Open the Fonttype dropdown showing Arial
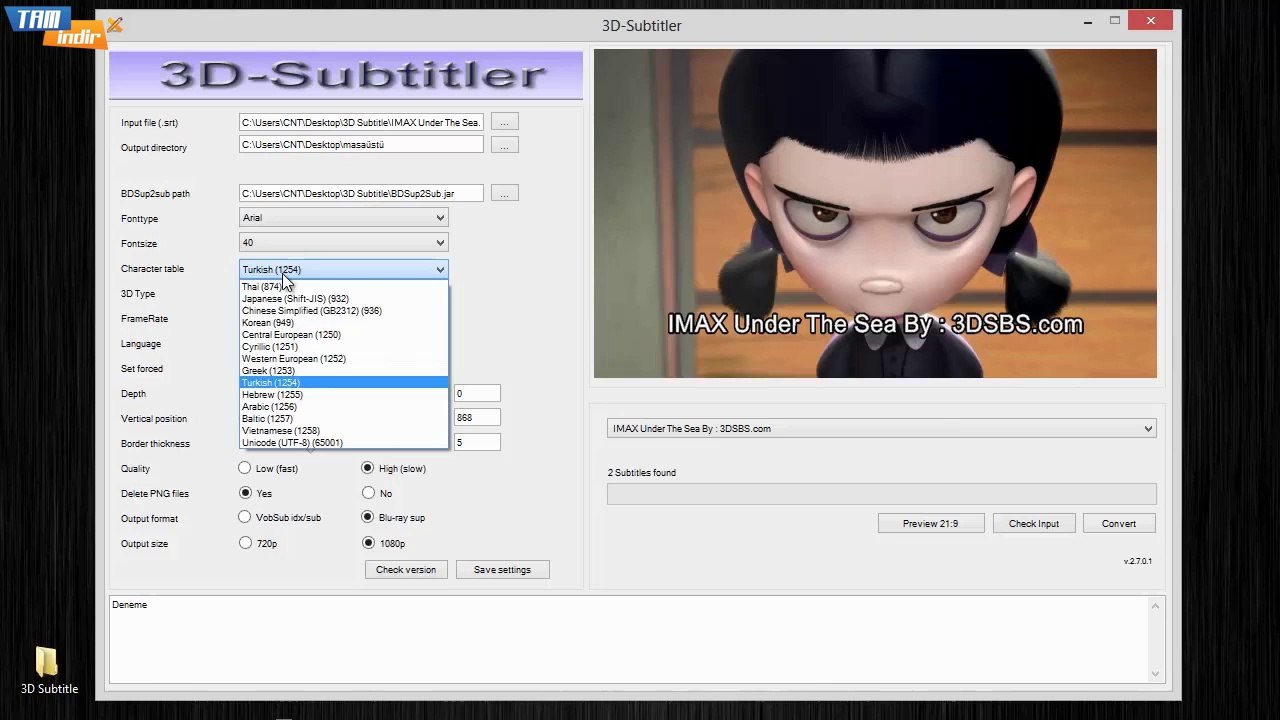The width and height of the screenshot is (1280, 720). coord(343,218)
